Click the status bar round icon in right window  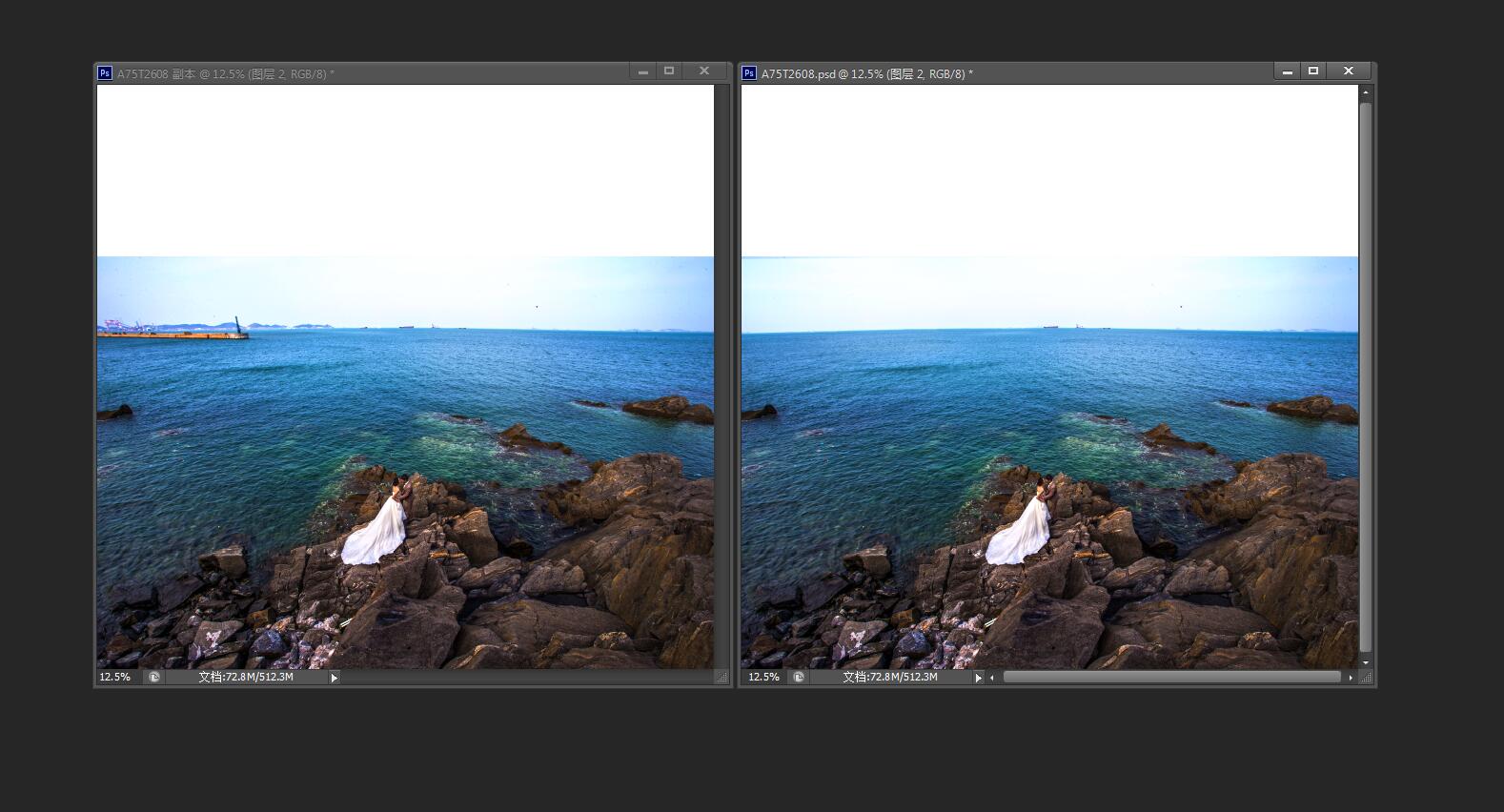click(x=799, y=678)
